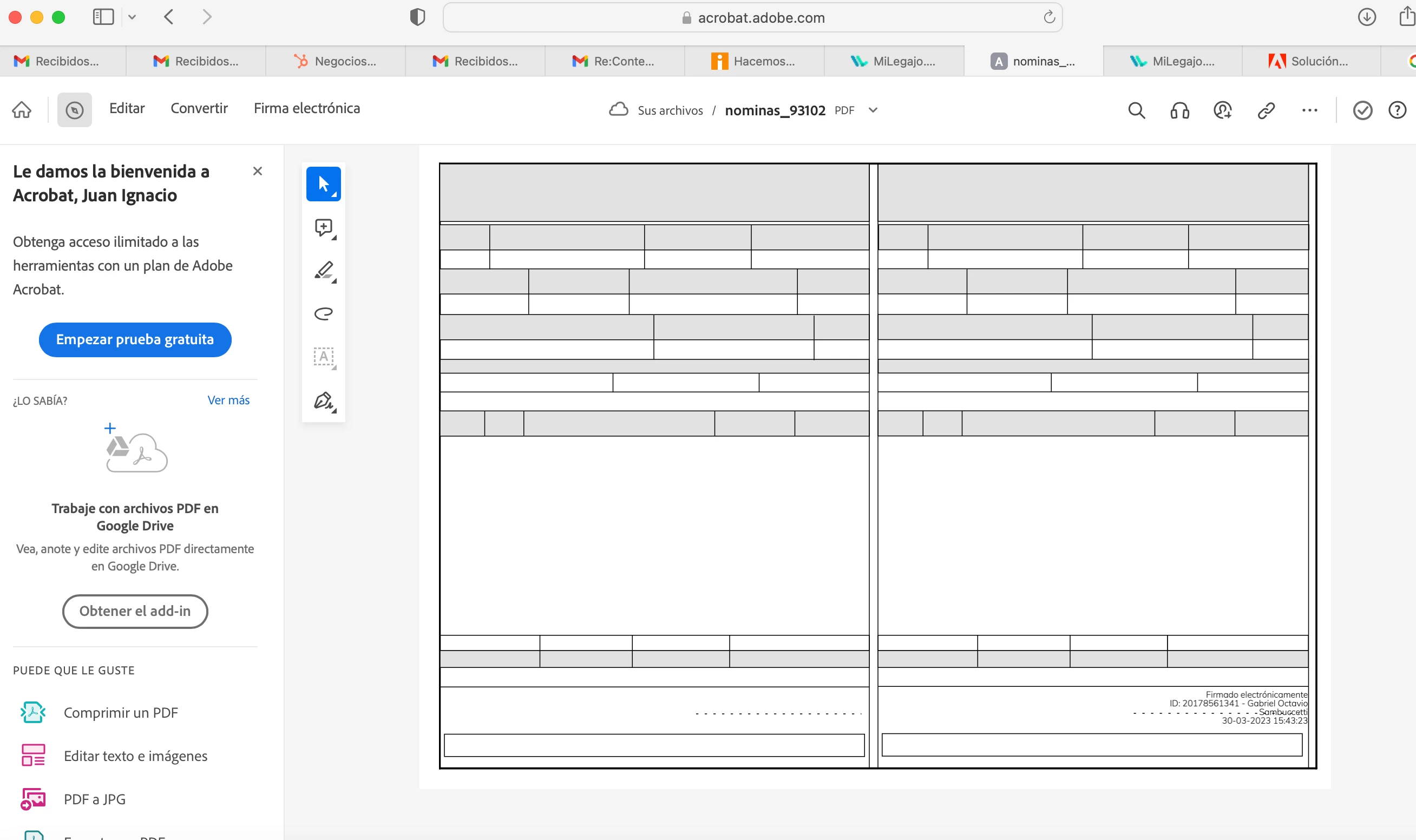Open the fill and sign pen tool
The image size is (1416, 840).
click(323, 400)
